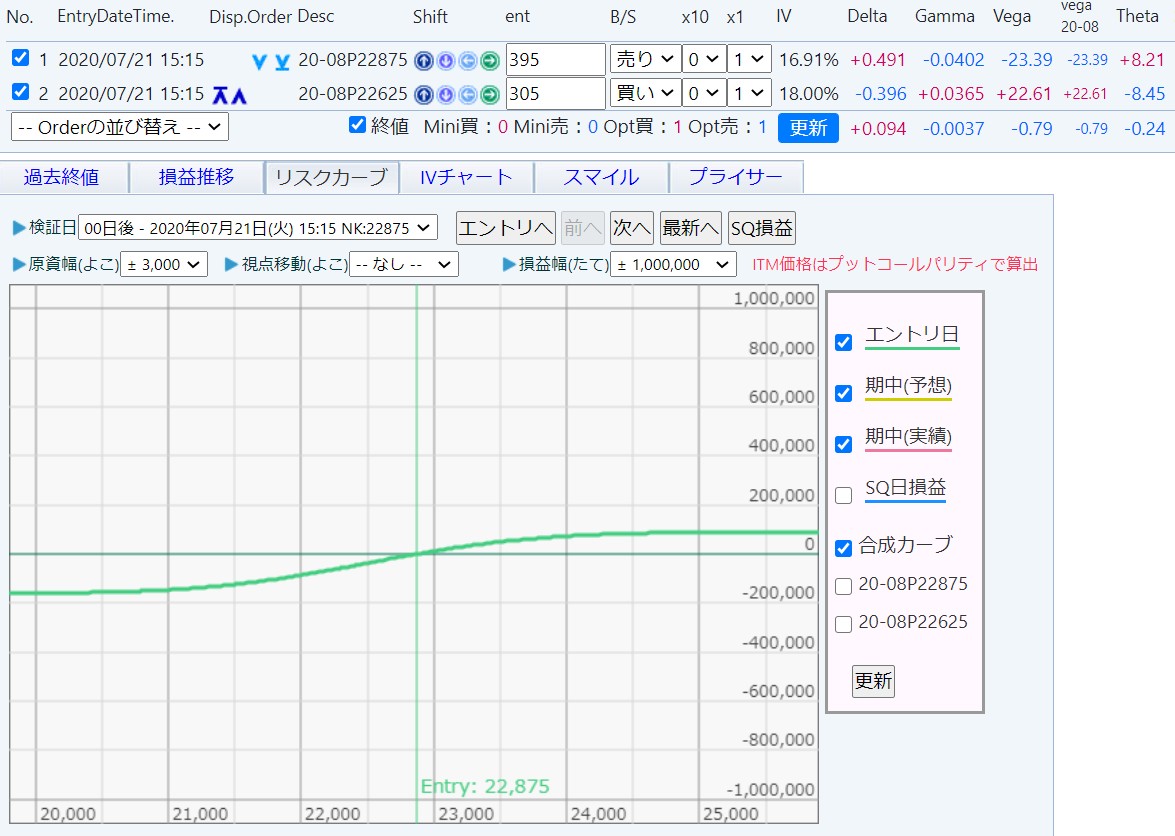Uncheck order row 1 checkbox
Viewport: 1175px width, 836px height.
21,58
